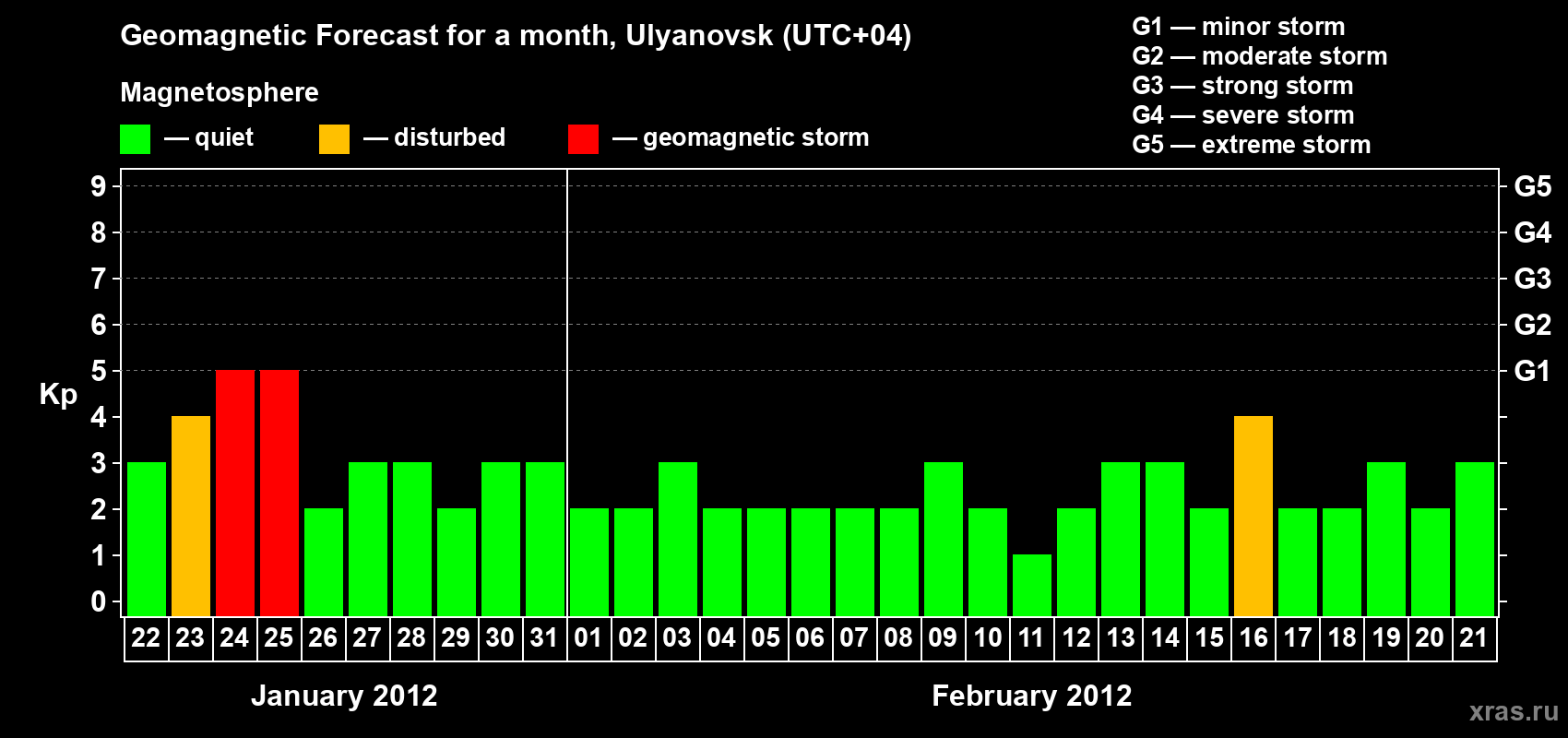Screen dimensions: 1568x738
Task: Select the green bar for February 13
Action: 1121,539
